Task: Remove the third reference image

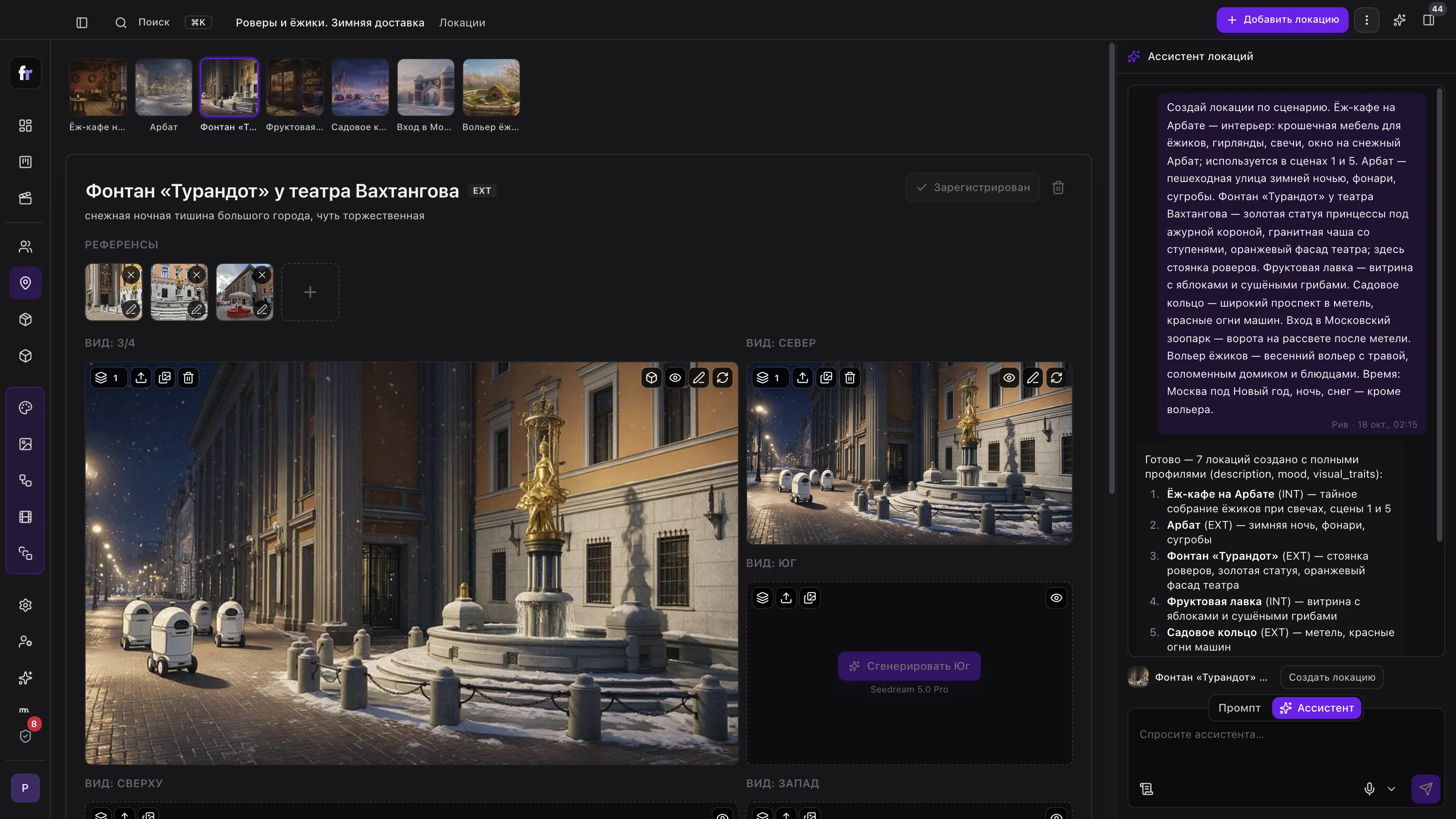Action: pos(262,275)
